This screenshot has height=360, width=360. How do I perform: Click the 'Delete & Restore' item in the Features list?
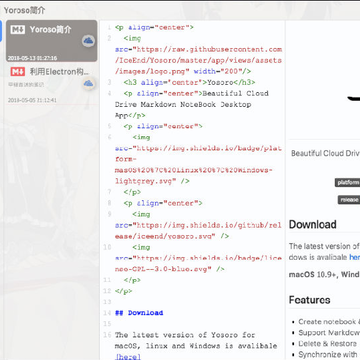pyautogui.click(x=327, y=343)
